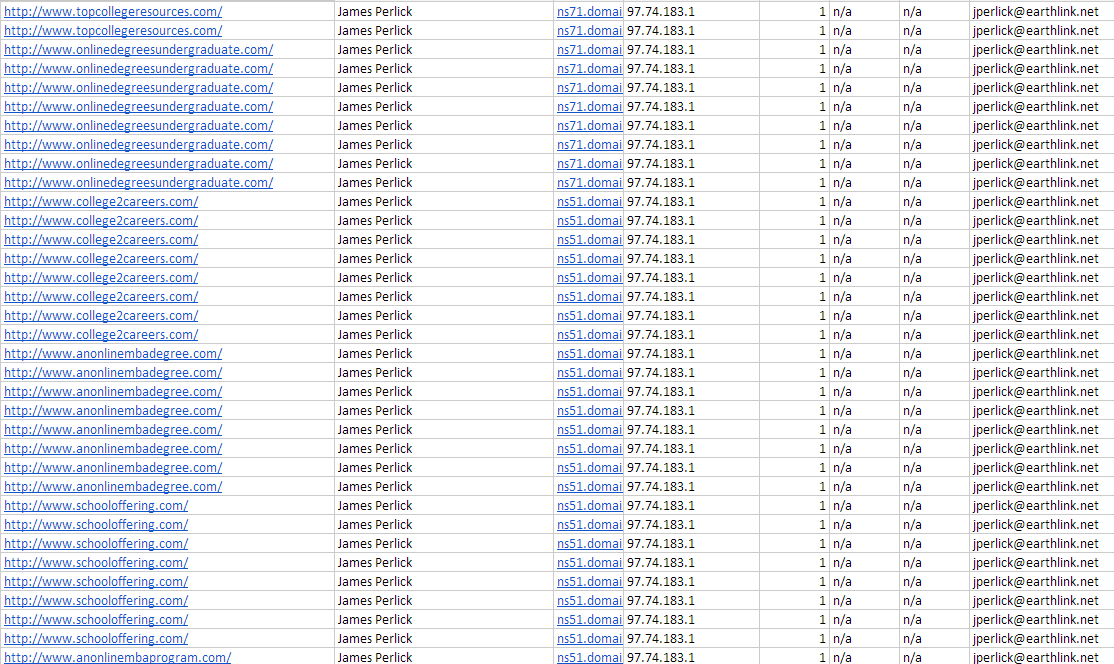Open the second topcollegeresources.com link
This screenshot has height=664, width=1114.
[x=113, y=31]
